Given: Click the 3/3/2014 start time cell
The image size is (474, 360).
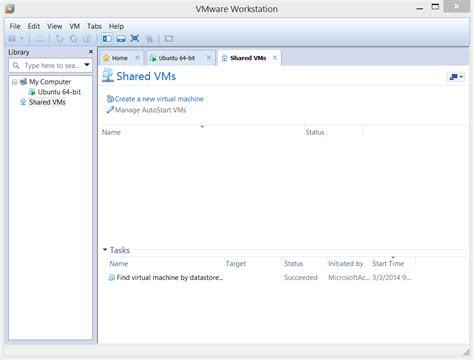Looking at the screenshot, I should click(x=392, y=278).
